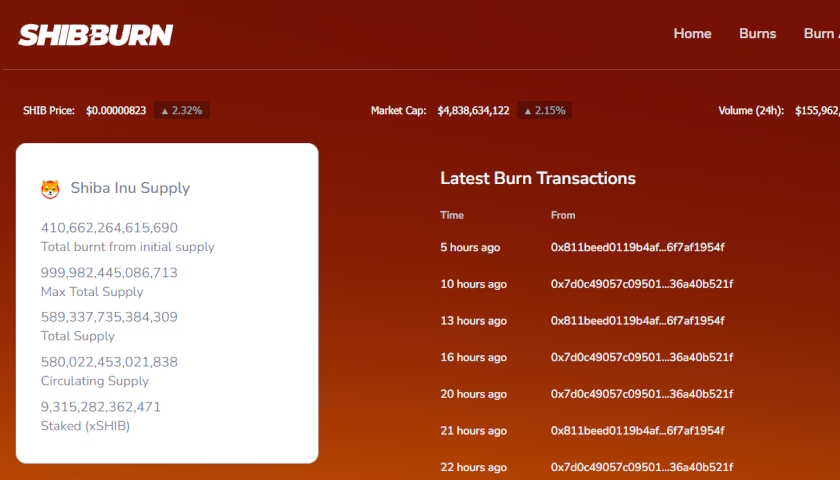The height and width of the screenshot is (480, 840).
Task: Click the Total Supply value 589,337,735,384,309
Action: 109,317
